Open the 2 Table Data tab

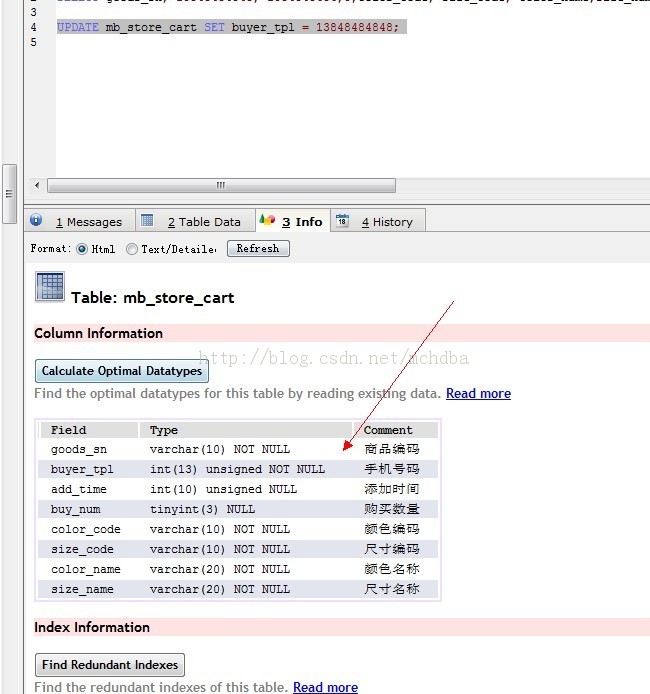(x=196, y=220)
